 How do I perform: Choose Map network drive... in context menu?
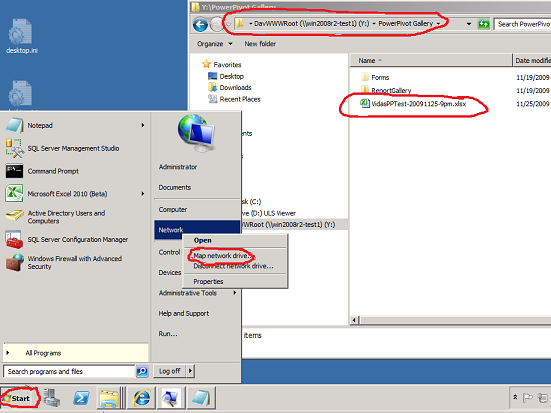[x=235, y=256]
